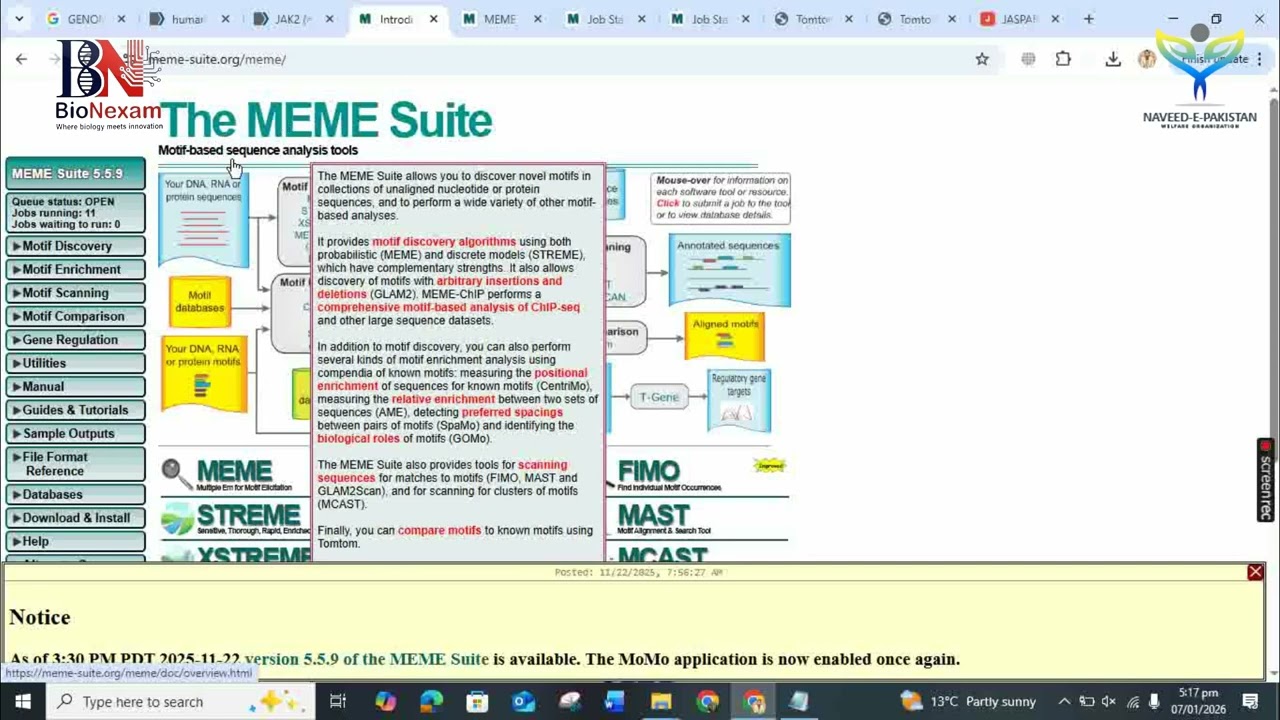The image size is (1280, 720).
Task: Expand the Motif Scanning menu
Action: tap(76, 293)
